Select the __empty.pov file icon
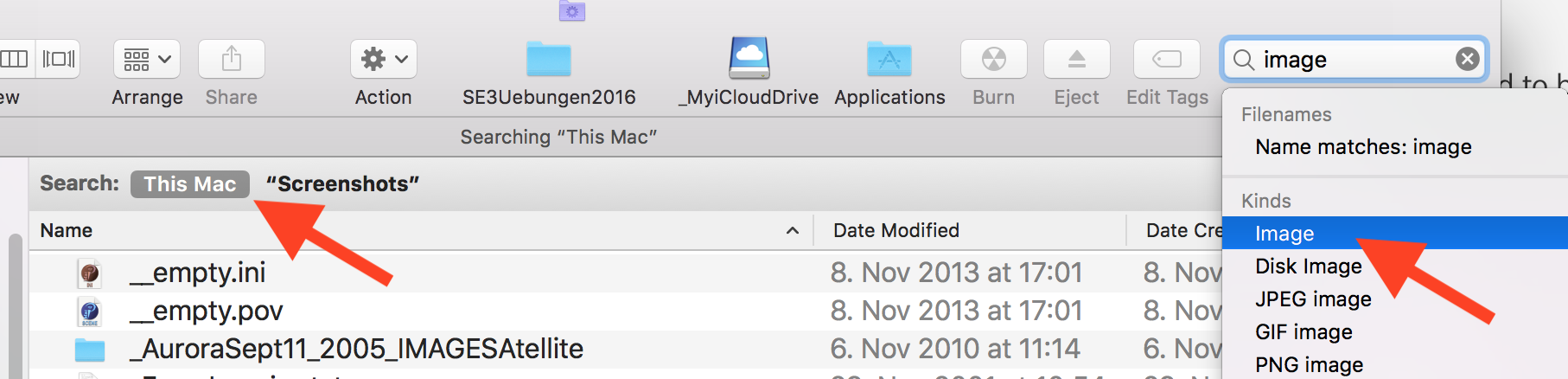Viewport: 1568px width, 379px height. click(x=90, y=312)
